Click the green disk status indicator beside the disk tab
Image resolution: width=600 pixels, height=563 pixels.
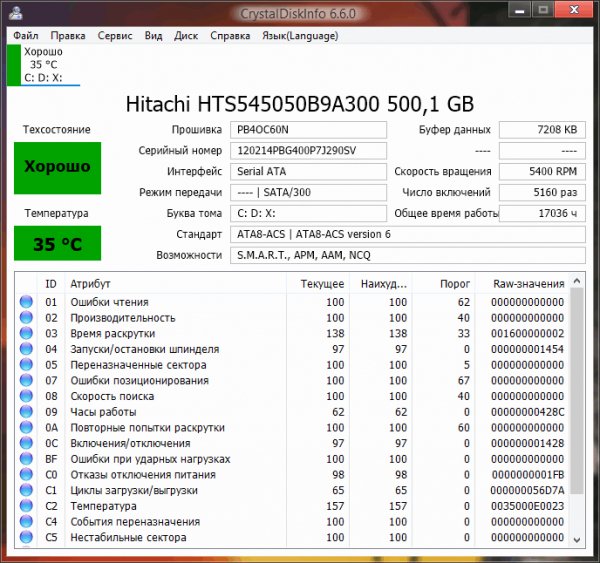coord(14,65)
